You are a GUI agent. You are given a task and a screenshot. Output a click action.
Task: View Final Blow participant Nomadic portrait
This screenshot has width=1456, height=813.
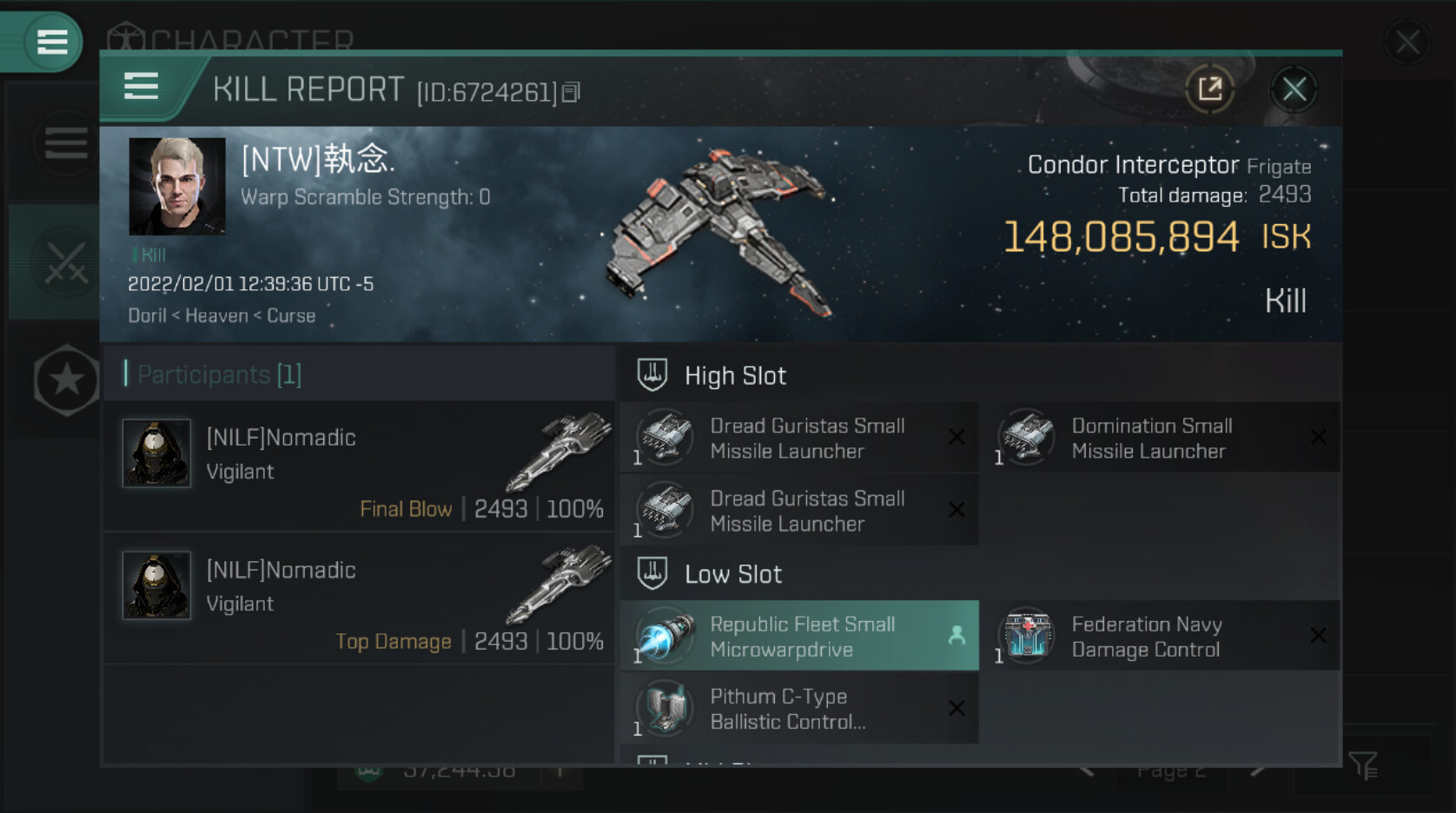coord(156,453)
